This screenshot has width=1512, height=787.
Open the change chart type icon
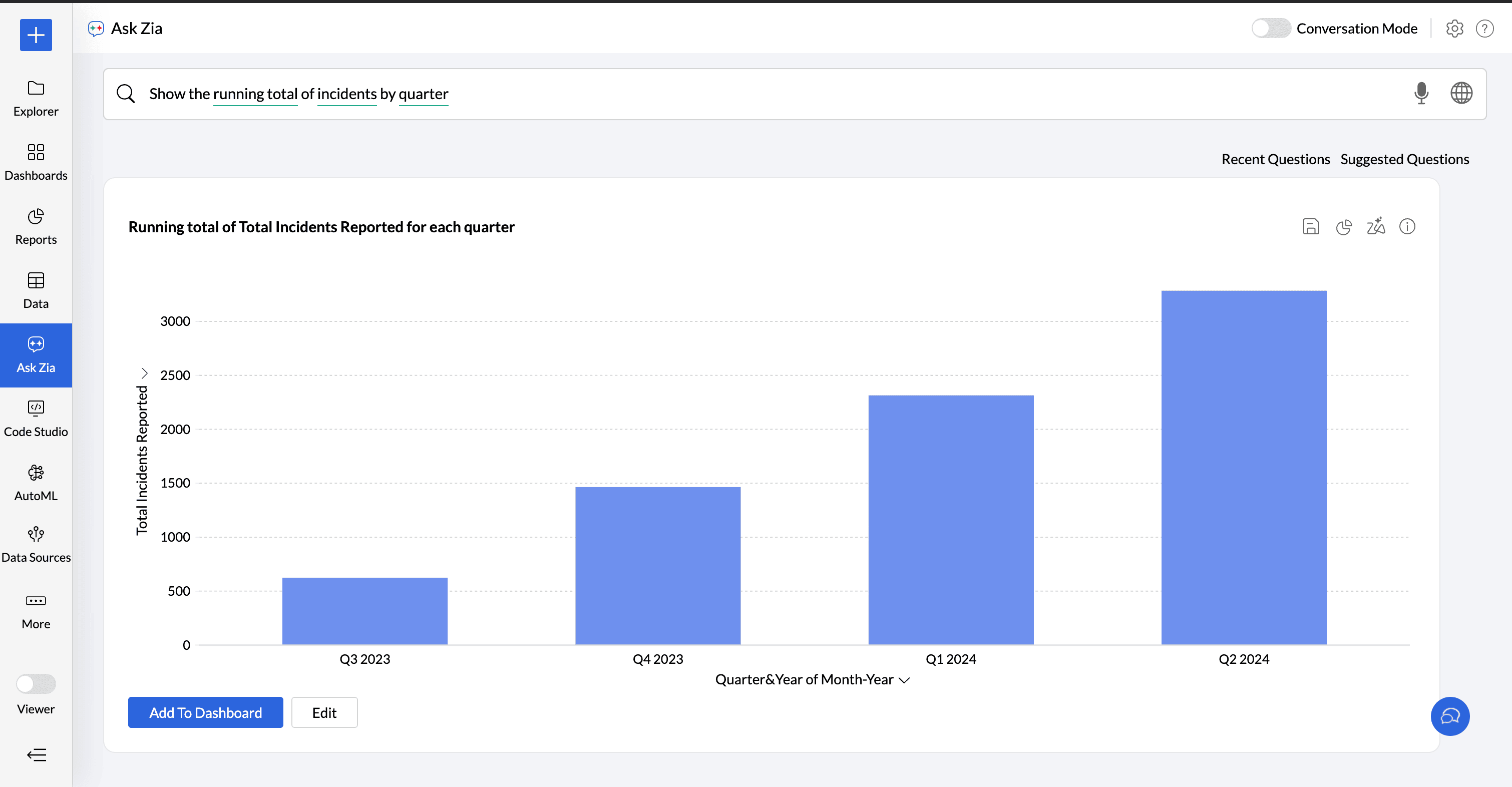pos(1344,226)
